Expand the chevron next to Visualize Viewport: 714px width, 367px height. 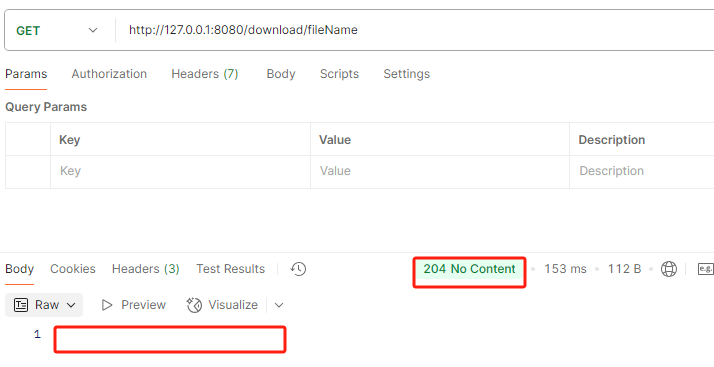point(279,305)
